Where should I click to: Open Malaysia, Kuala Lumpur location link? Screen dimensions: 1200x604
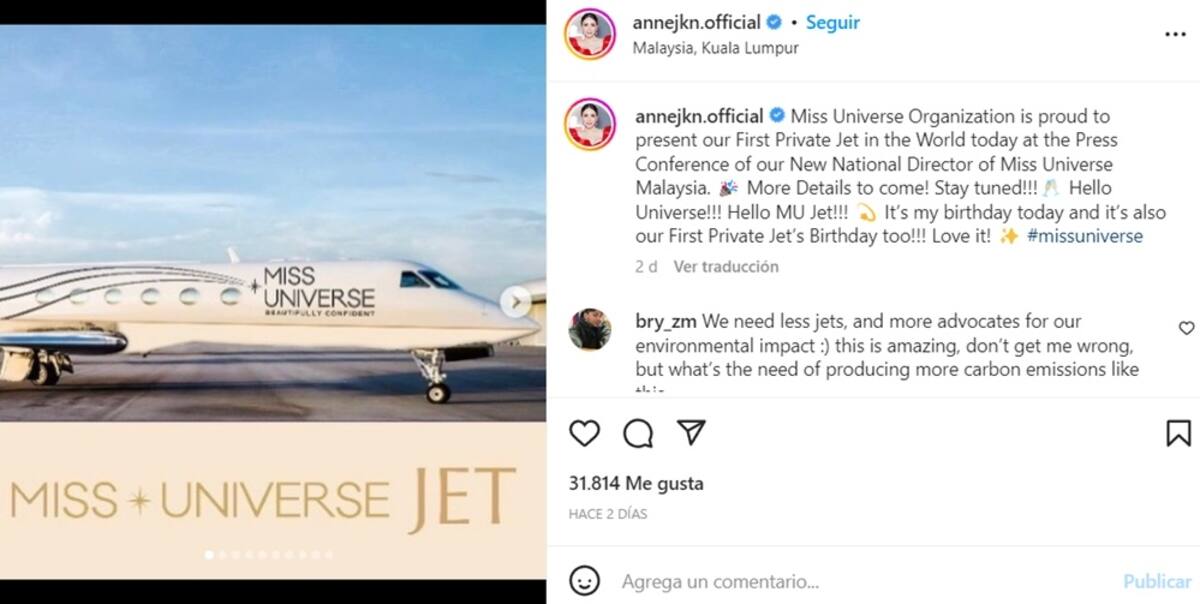pos(716,48)
